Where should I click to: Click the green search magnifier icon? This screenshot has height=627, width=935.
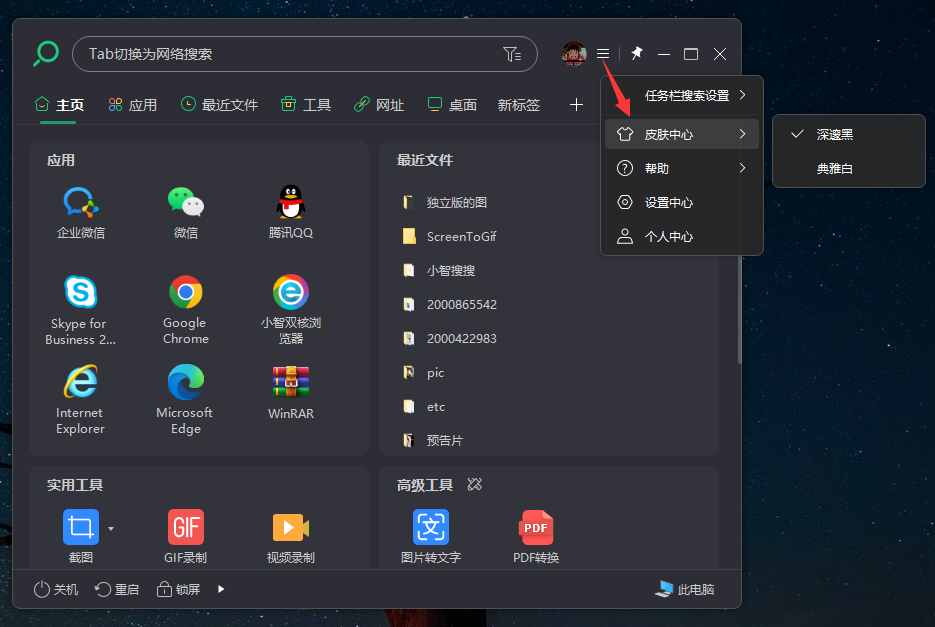[46, 54]
